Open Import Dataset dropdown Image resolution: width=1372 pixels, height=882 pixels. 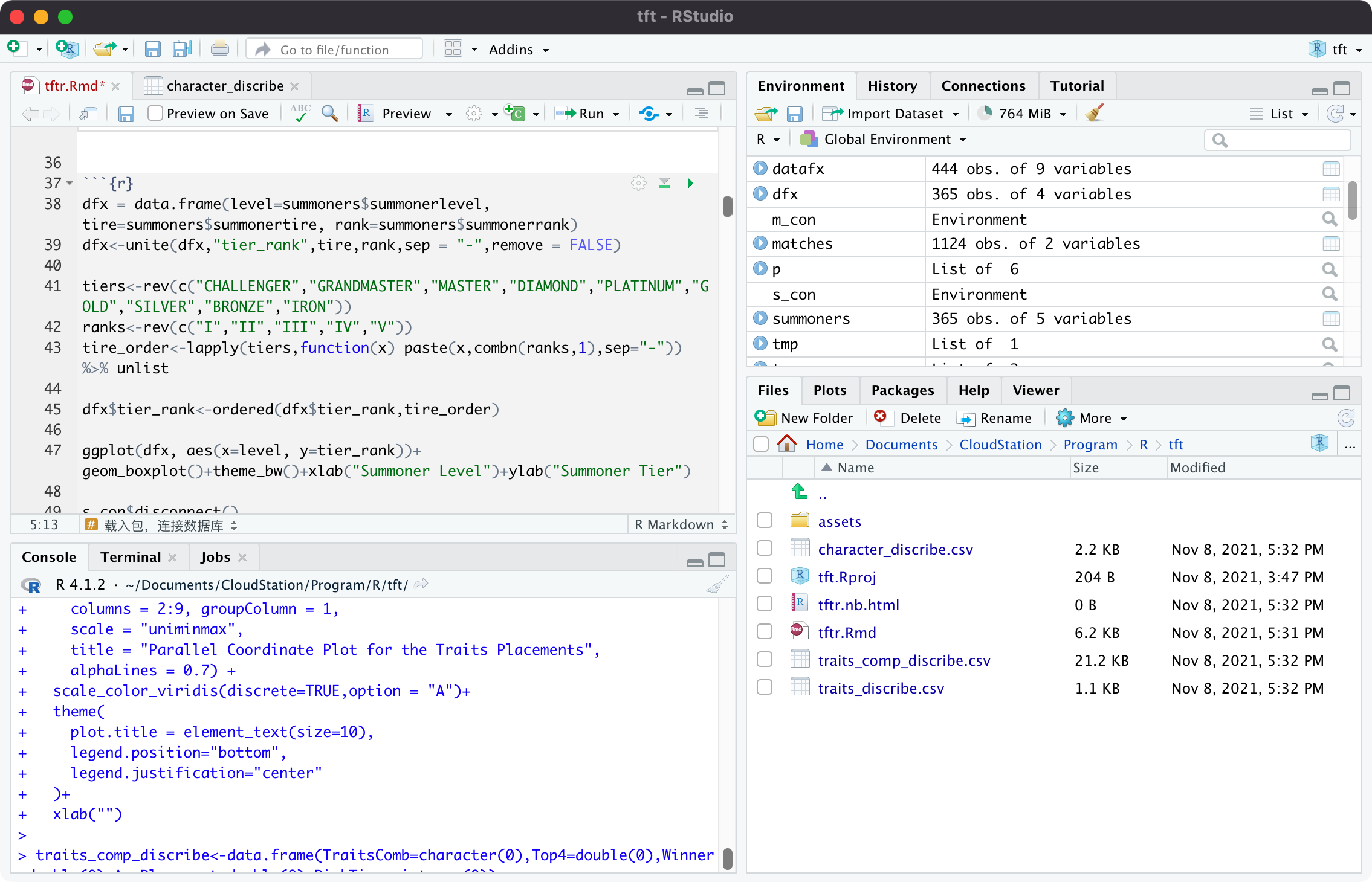coord(890,114)
